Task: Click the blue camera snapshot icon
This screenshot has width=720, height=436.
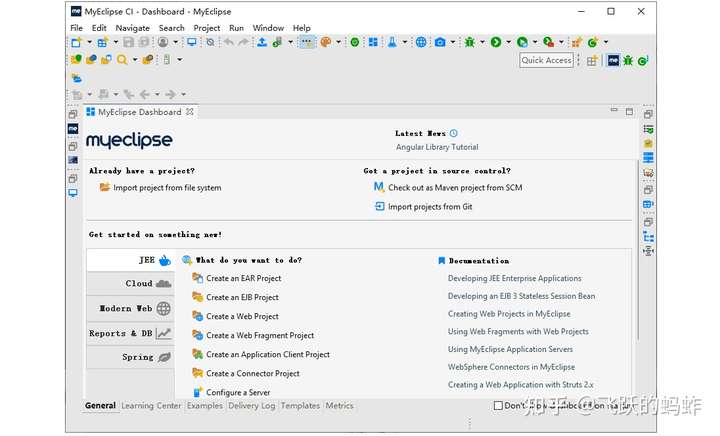Action: (440, 42)
